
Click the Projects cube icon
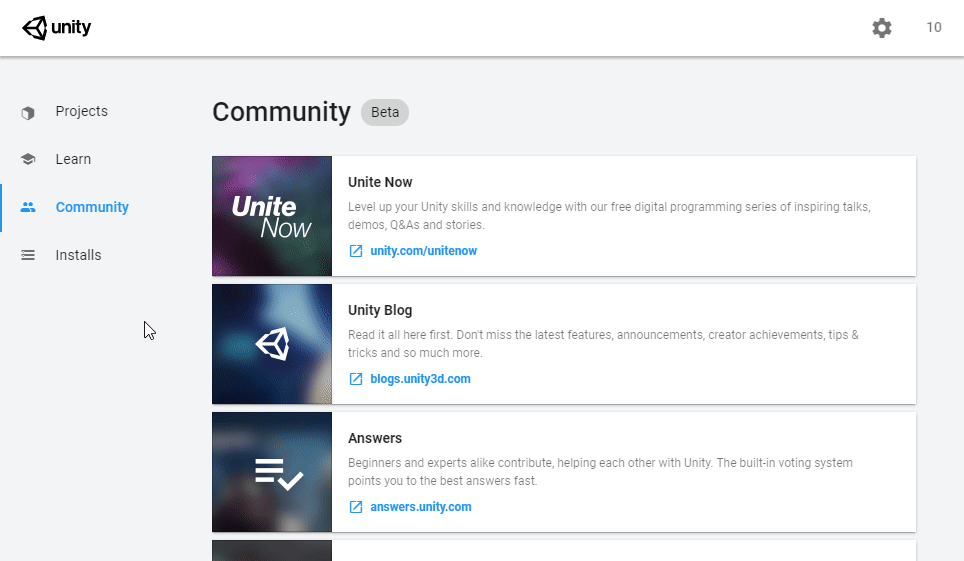[28, 113]
